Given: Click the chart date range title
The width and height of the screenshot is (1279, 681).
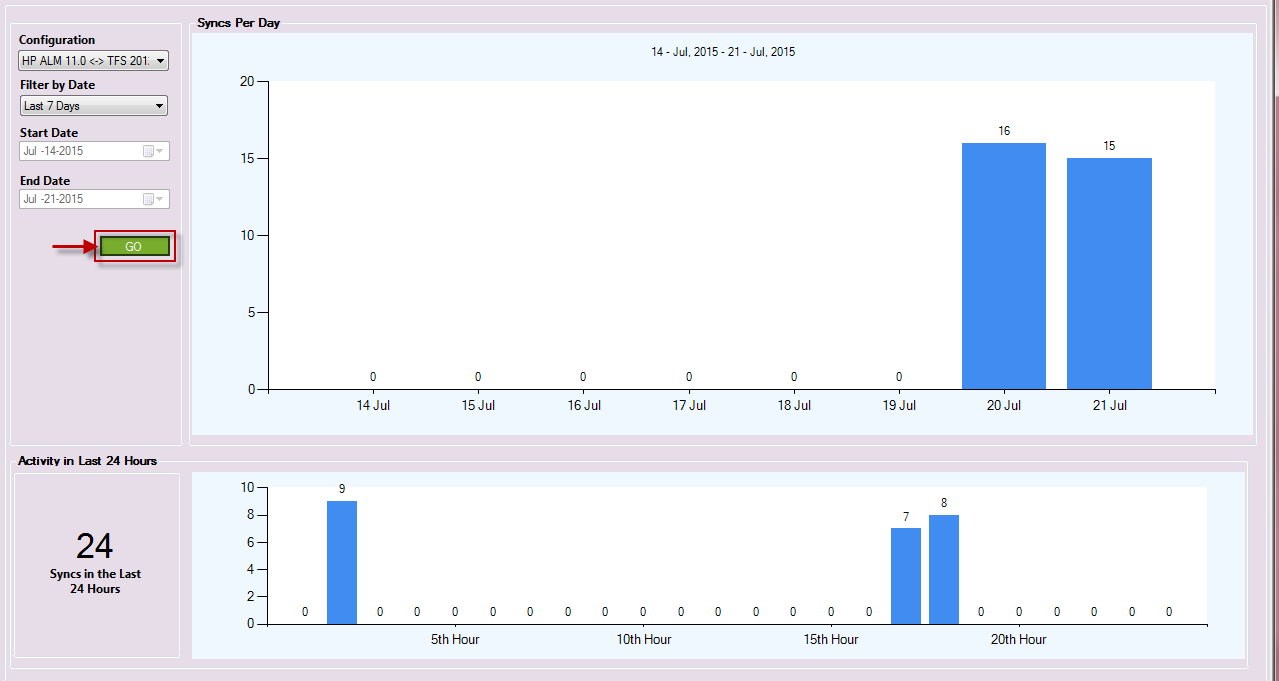Looking at the screenshot, I should point(723,52).
